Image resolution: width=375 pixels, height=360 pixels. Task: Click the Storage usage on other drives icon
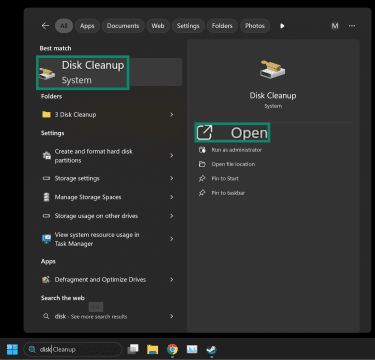tap(46, 216)
